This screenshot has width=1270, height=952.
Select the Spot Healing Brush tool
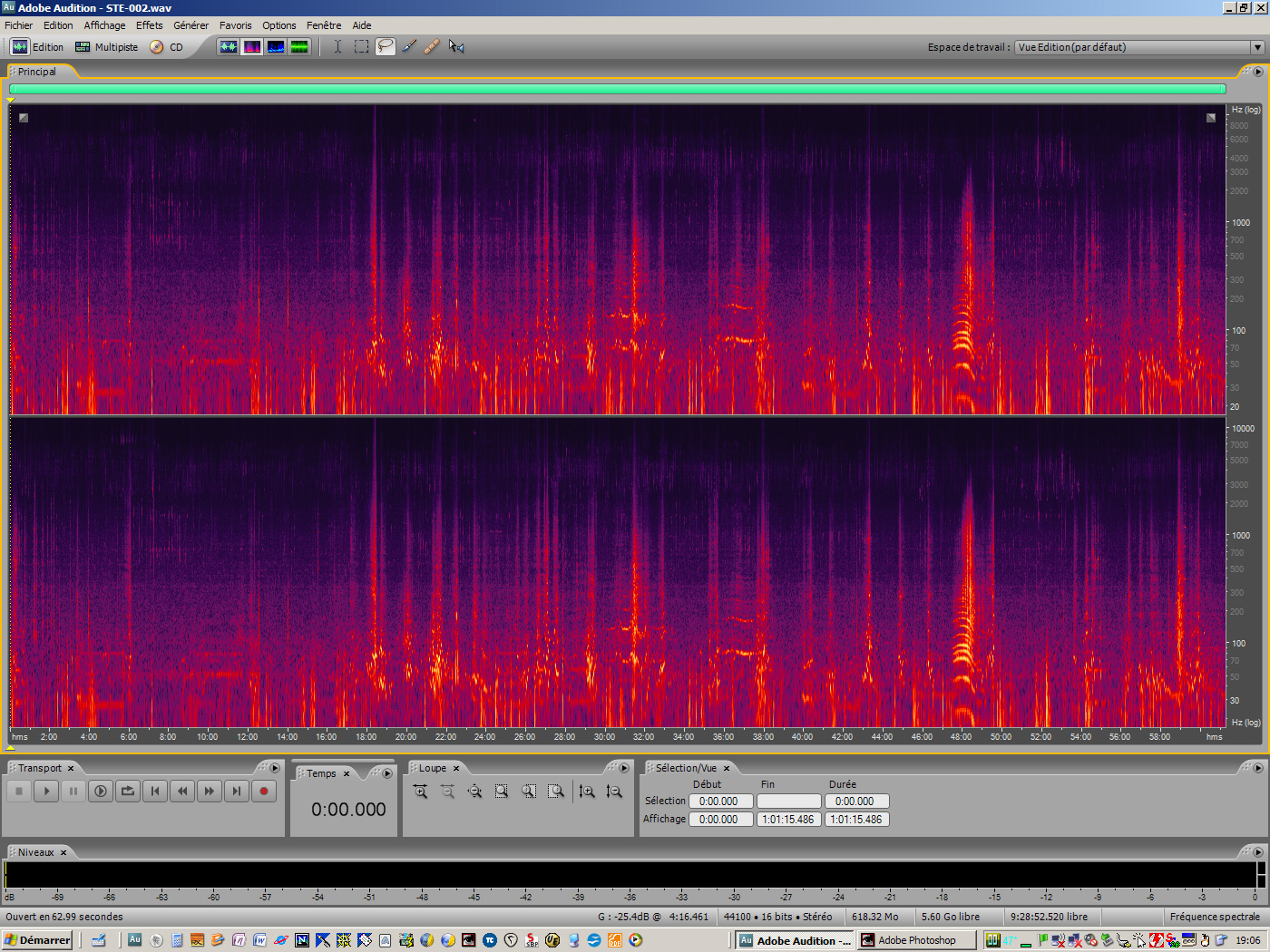point(432,46)
